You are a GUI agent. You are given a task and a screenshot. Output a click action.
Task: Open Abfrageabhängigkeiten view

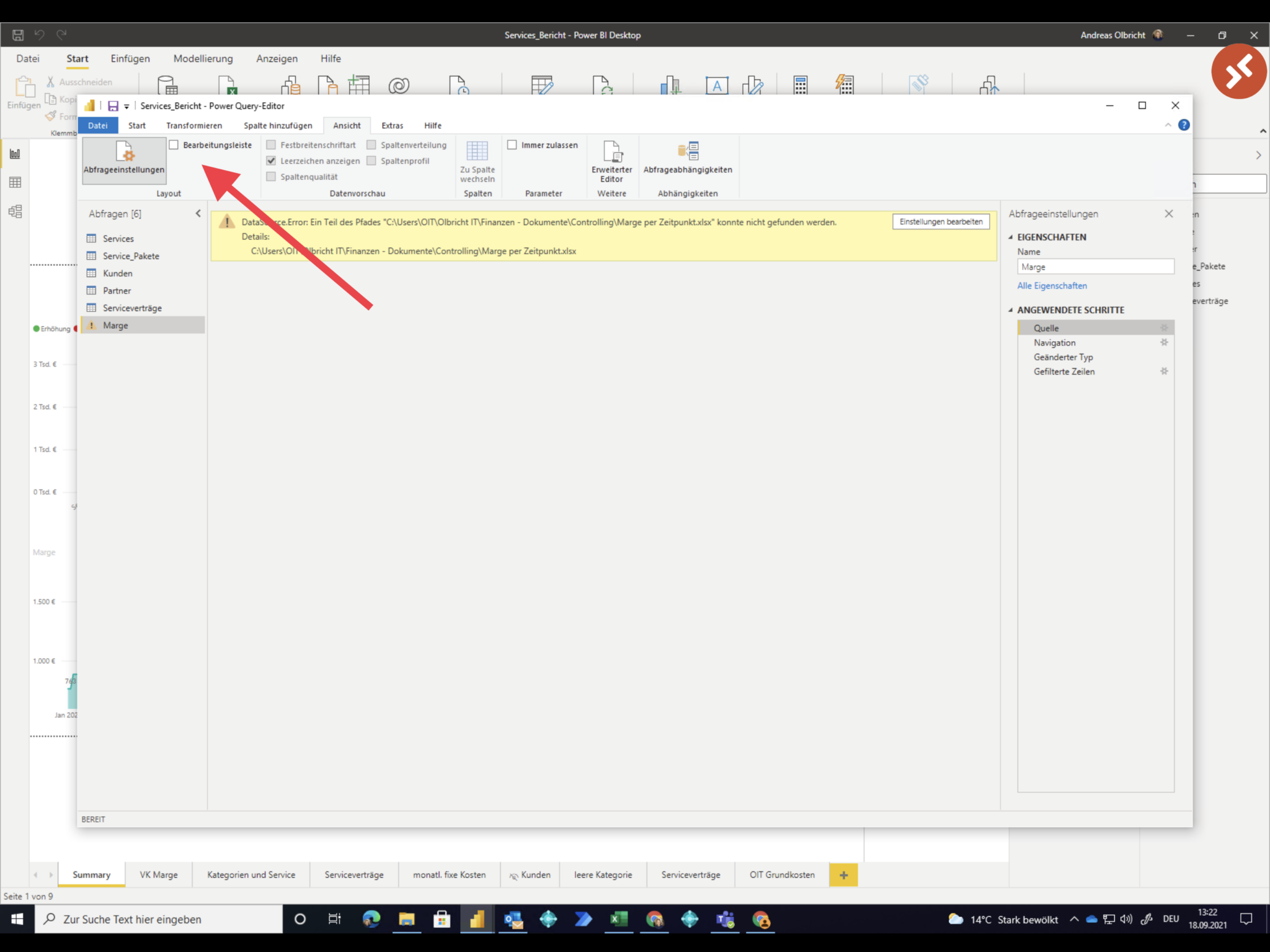point(688,161)
